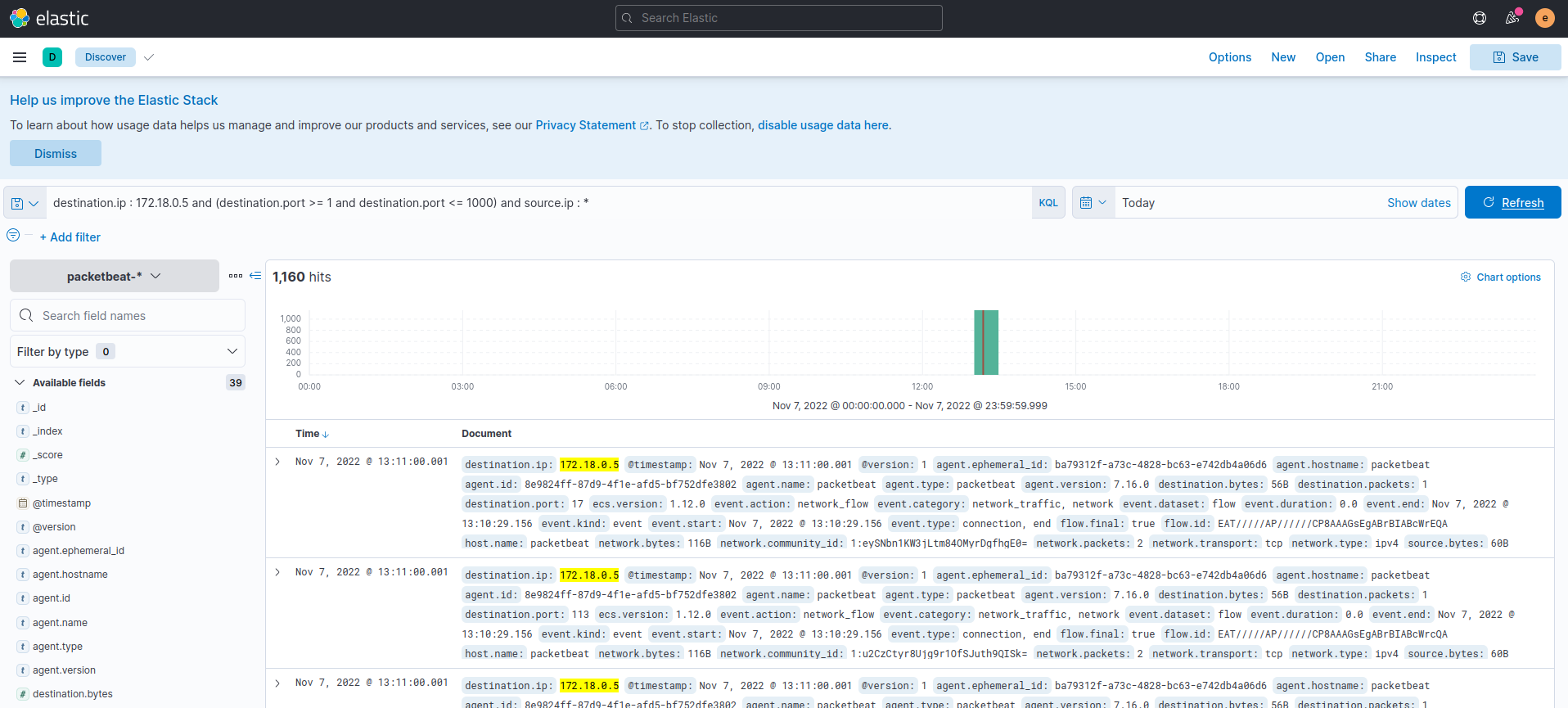Click the @timestamp date type icon
The image size is (1568, 708).
(x=23, y=503)
